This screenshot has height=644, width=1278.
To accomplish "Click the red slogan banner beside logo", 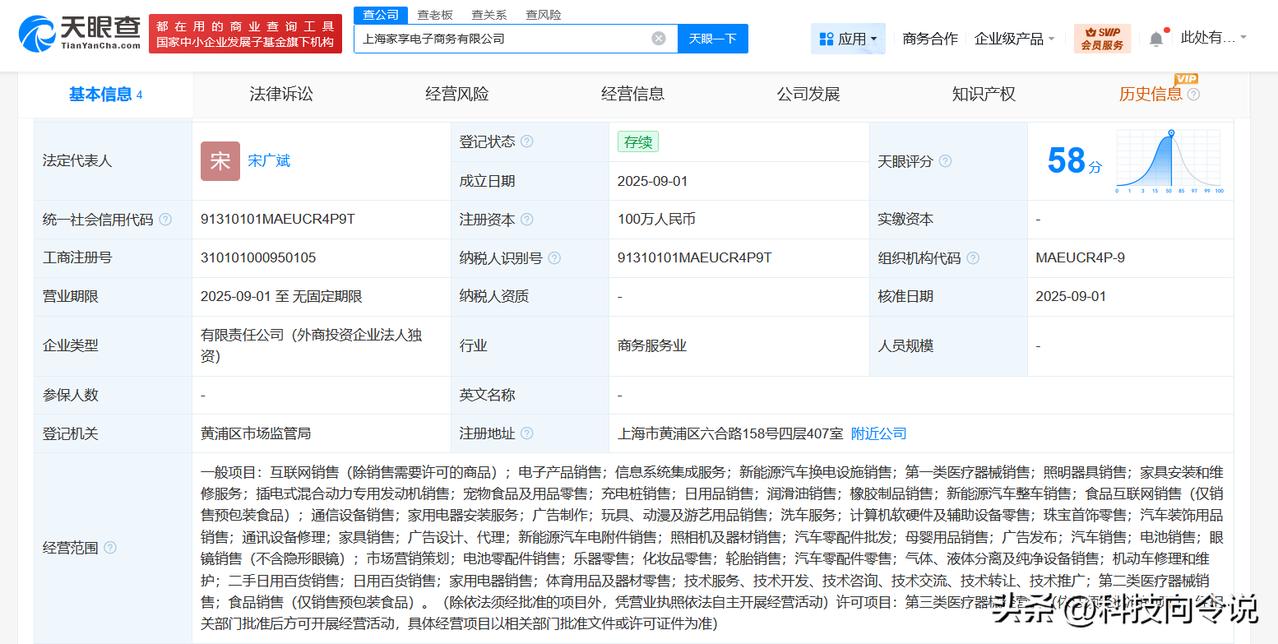I will (245, 34).
